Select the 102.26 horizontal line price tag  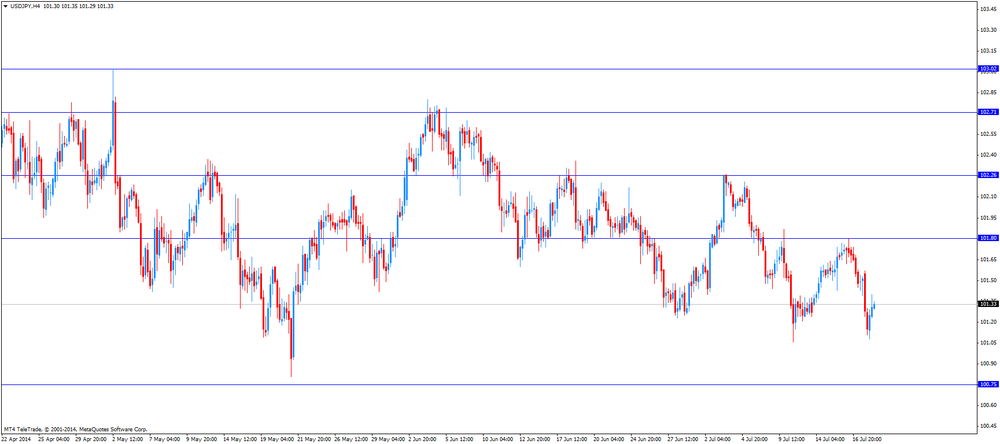tap(988, 175)
